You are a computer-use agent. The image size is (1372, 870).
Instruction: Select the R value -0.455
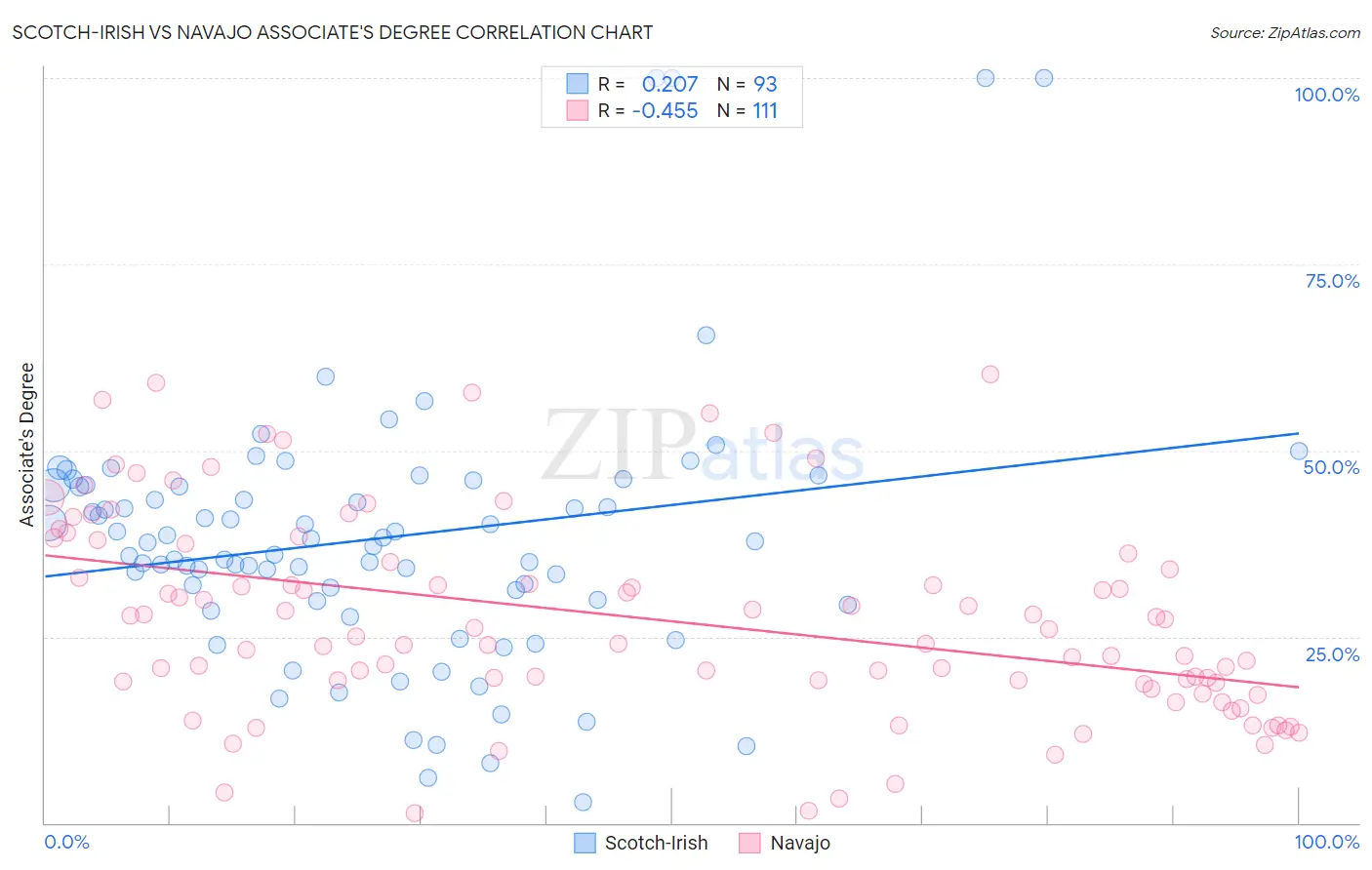(666, 110)
